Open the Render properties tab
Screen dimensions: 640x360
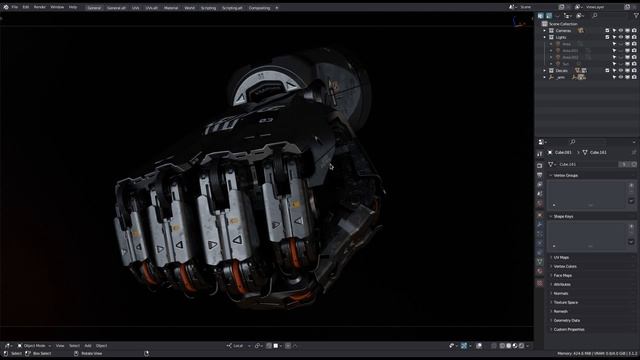point(540,165)
